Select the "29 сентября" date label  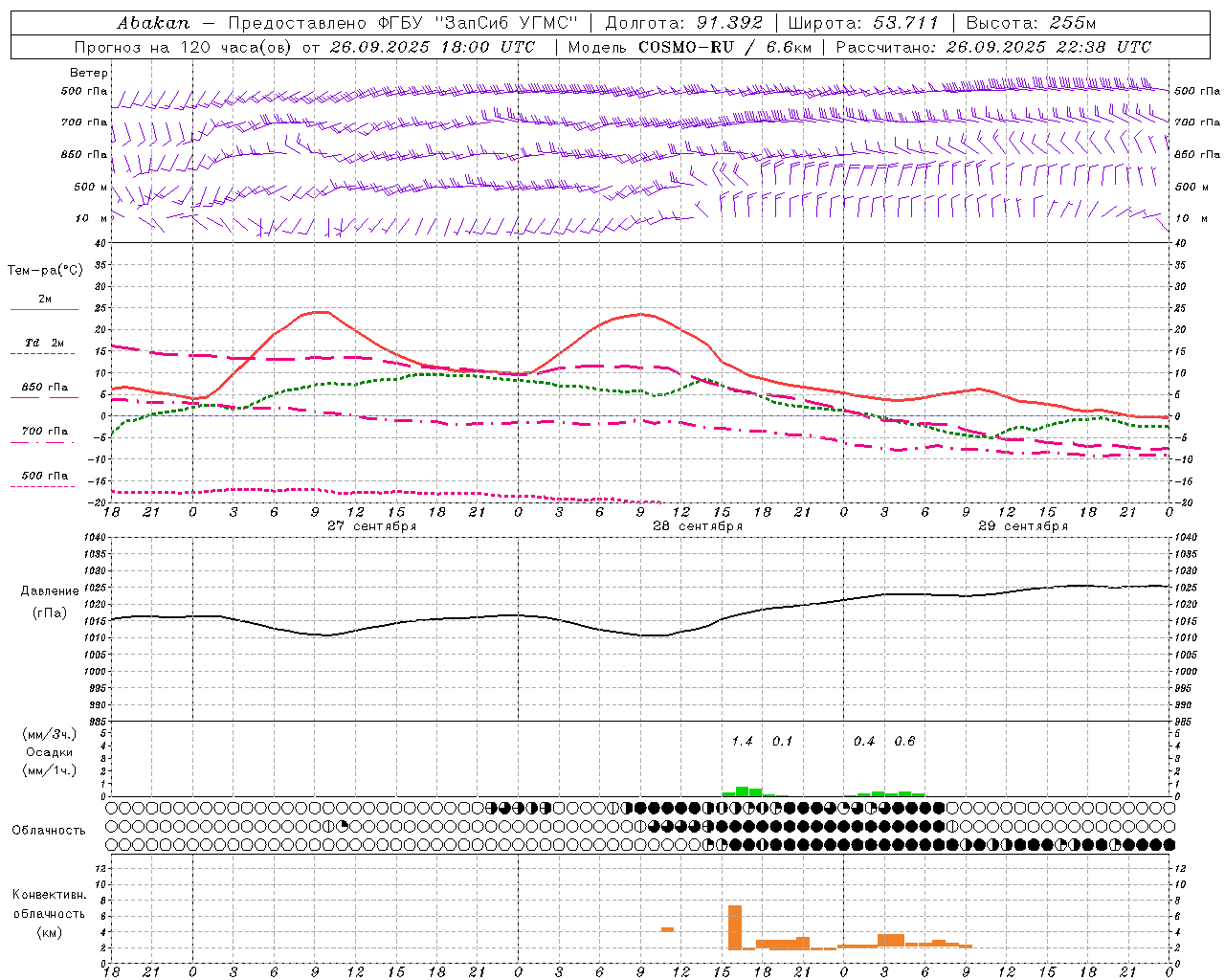[x=1023, y=526]
